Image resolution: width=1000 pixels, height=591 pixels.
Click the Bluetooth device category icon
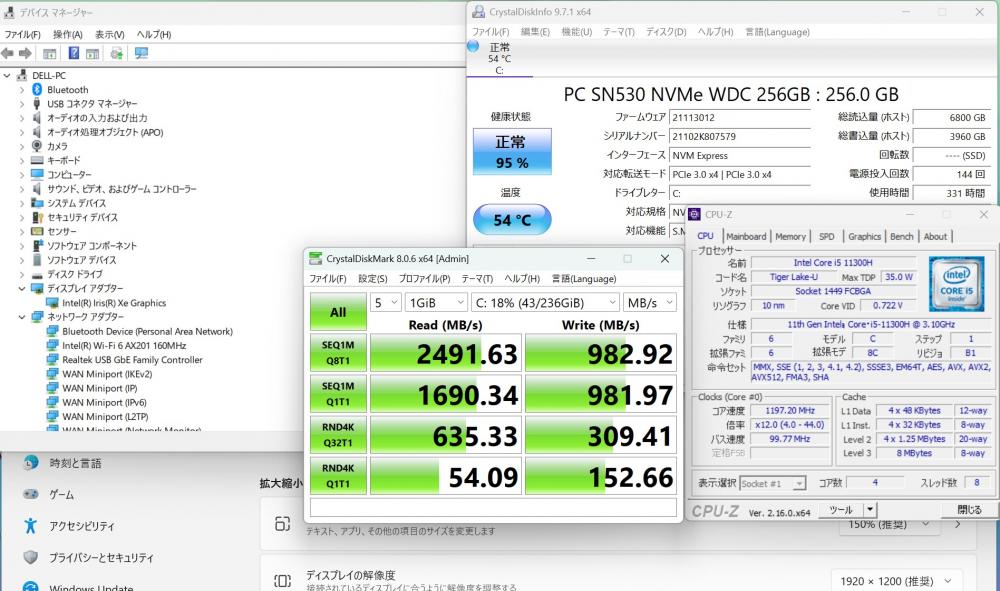pyautogui.click(x=37, y=89)
